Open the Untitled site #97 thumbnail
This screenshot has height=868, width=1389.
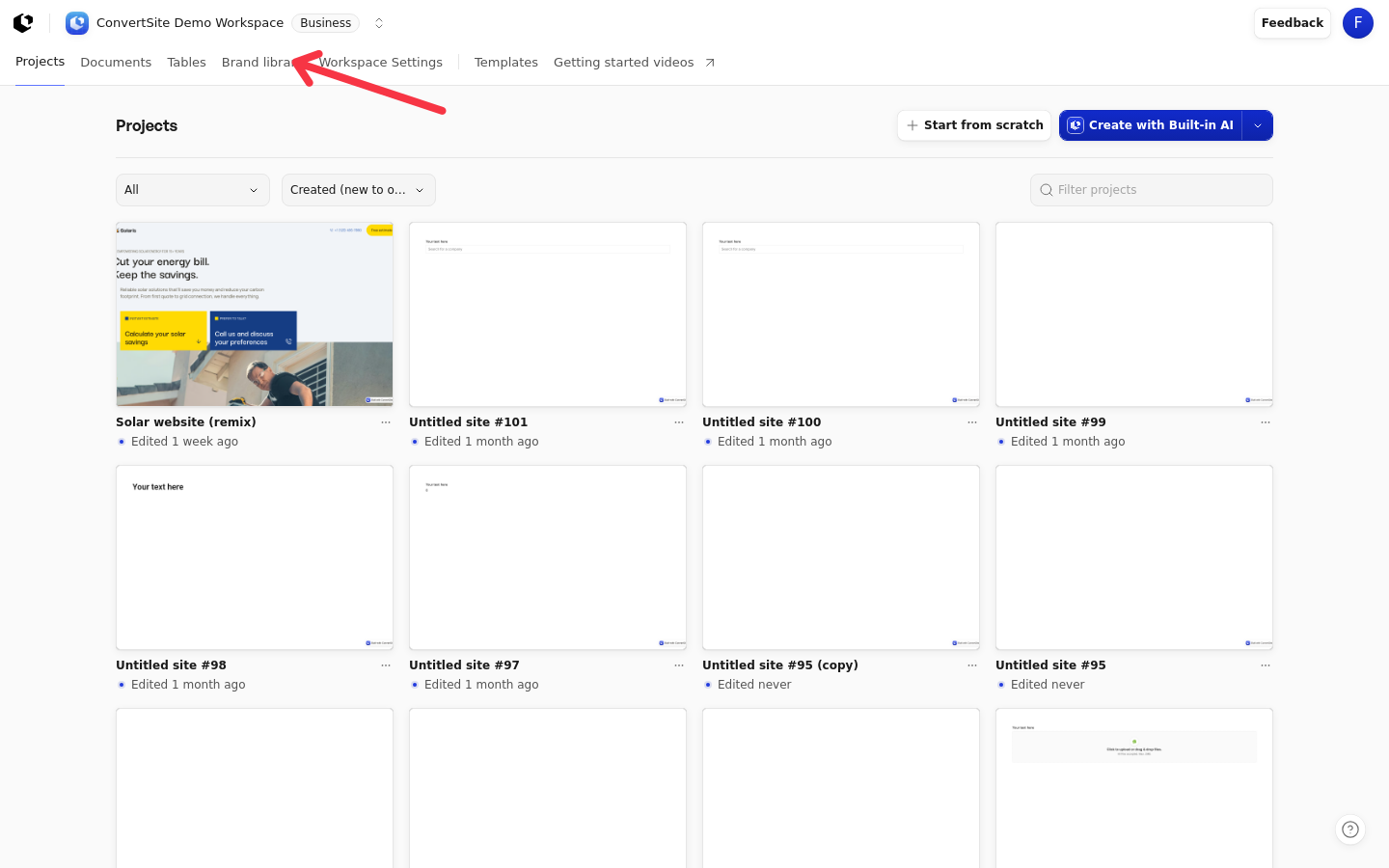coord(548,557)
